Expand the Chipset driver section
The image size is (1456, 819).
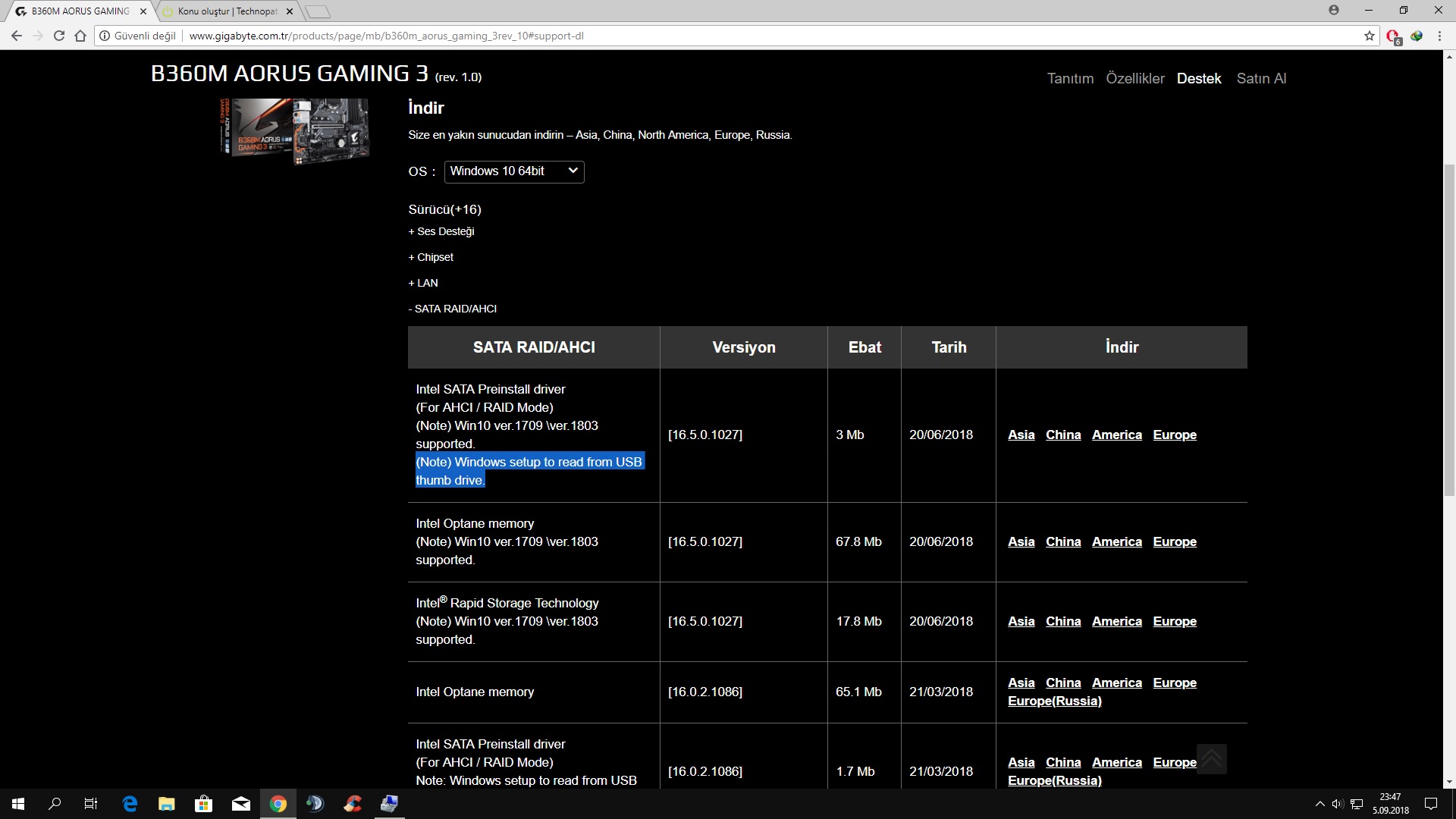tap(431, 257)
